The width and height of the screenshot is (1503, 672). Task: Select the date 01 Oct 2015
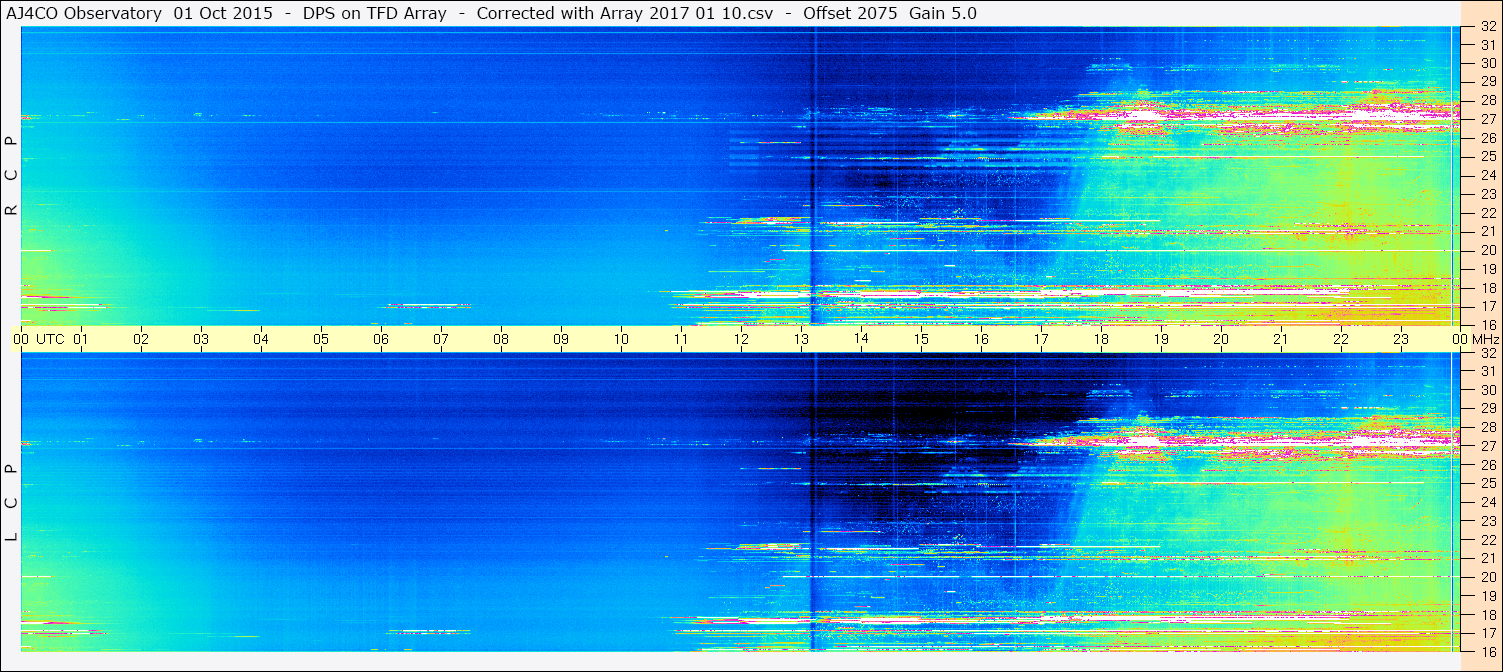pyautogui.click(x=222, y=14)
